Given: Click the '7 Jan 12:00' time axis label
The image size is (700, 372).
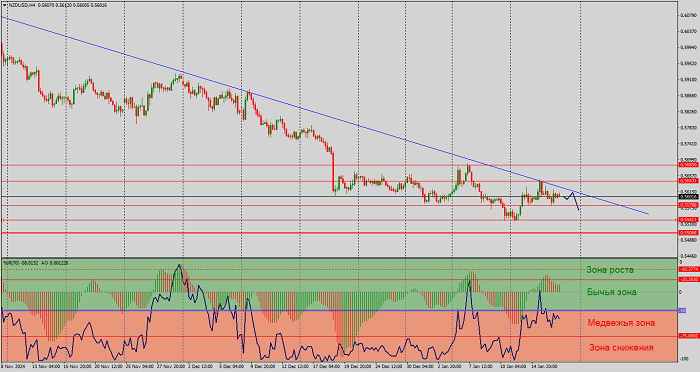Looking at the screenshot, I should pyautogui.click(x=482, y=366).
